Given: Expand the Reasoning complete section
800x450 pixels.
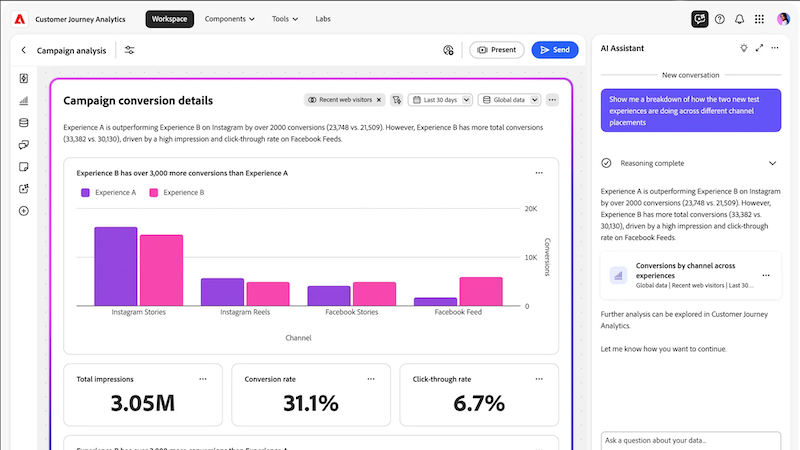Looking at the screenshot, I should 772,163.
